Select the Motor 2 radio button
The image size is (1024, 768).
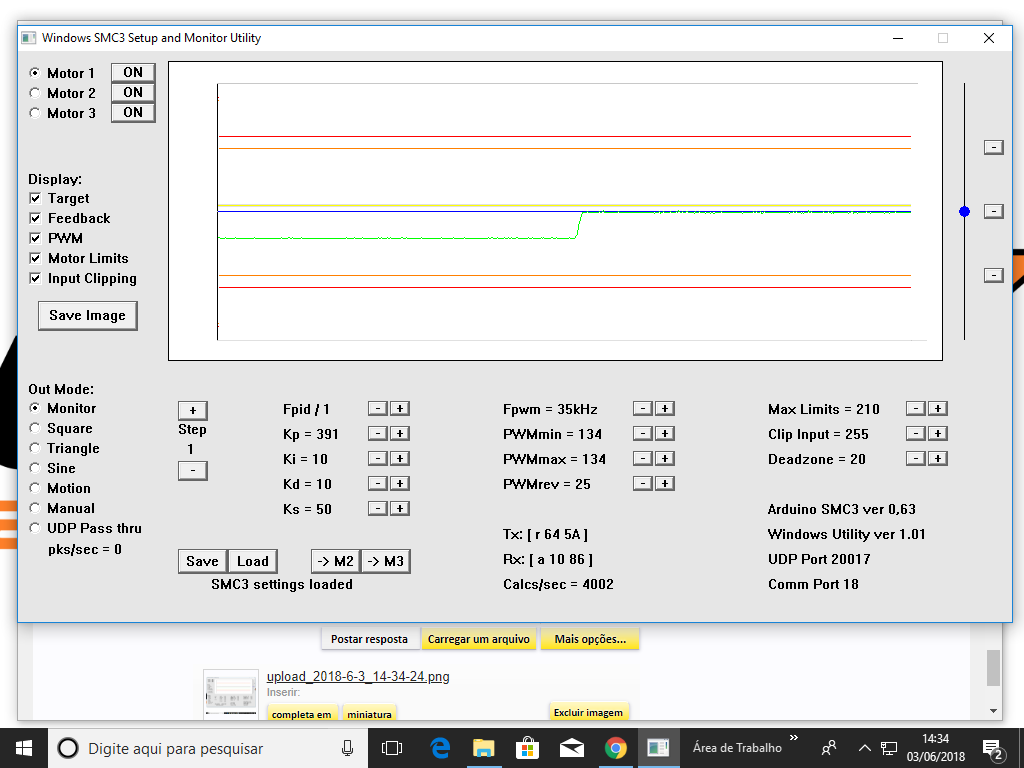(36, 93)
